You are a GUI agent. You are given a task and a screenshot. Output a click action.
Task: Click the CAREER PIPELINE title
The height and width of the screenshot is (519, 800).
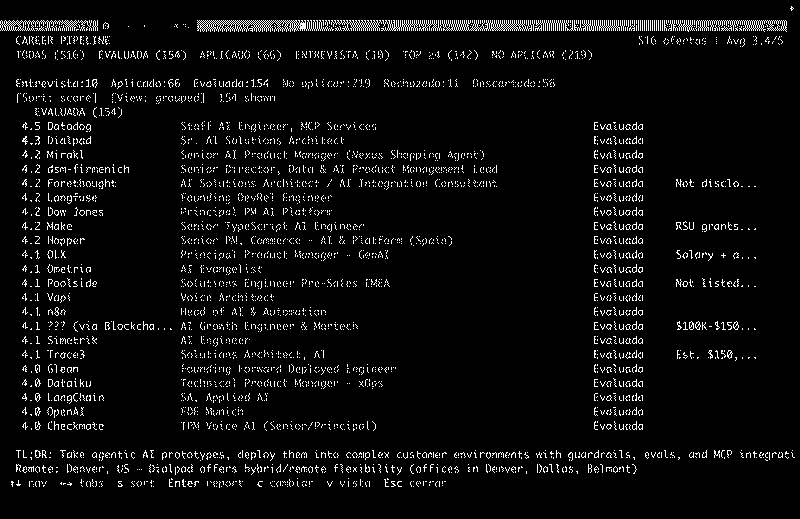pos(63,40)
